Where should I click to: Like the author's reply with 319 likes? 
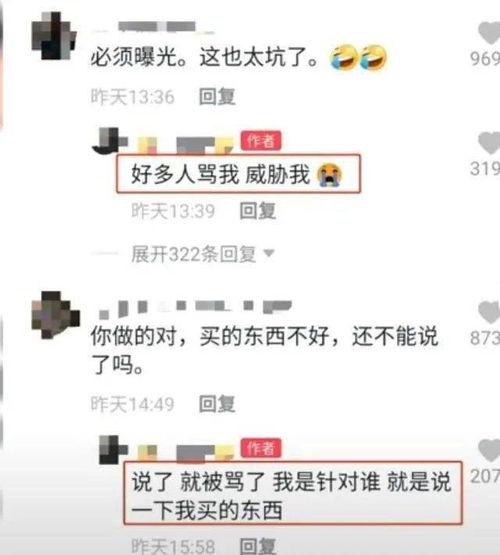point(490,143)
